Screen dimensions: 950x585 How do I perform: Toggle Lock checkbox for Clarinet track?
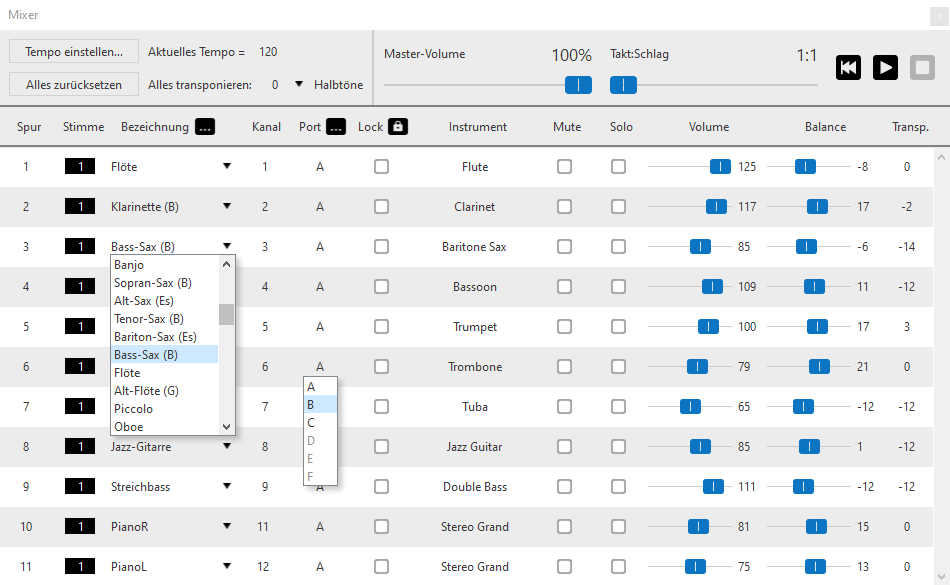(x=381, y=207)
